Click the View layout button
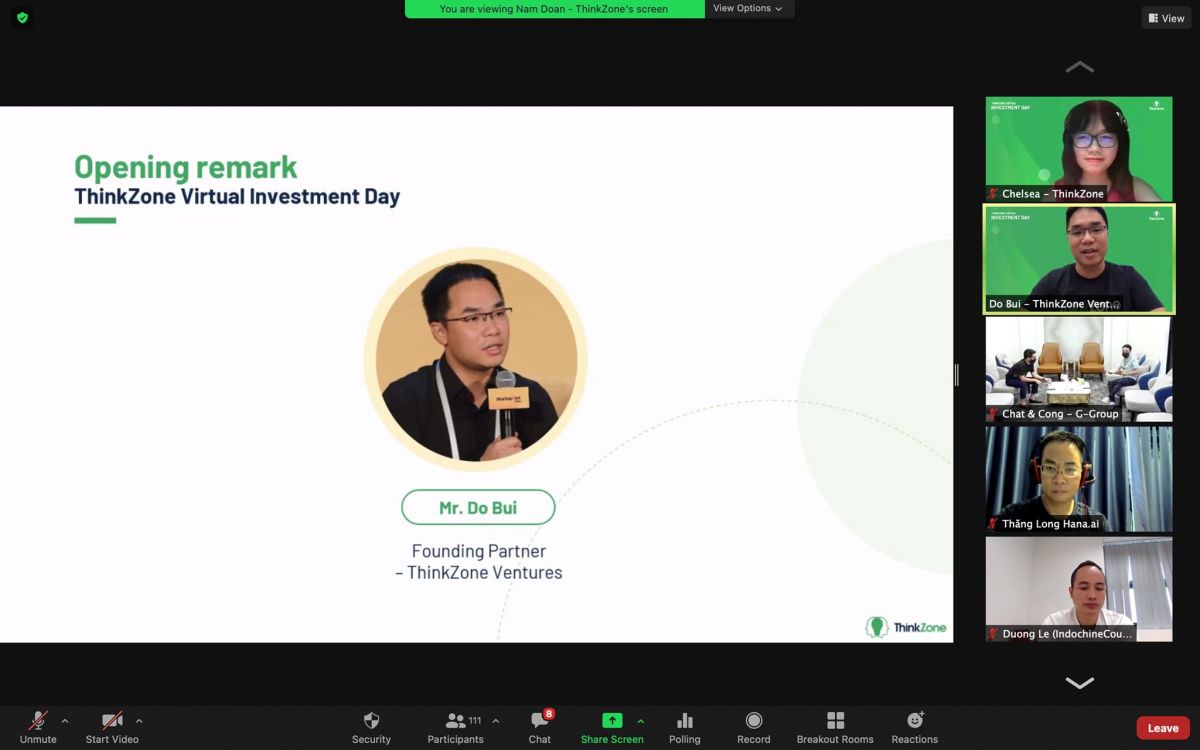The width and height of the screenshot is (1200, 750). pos(1167,18)
